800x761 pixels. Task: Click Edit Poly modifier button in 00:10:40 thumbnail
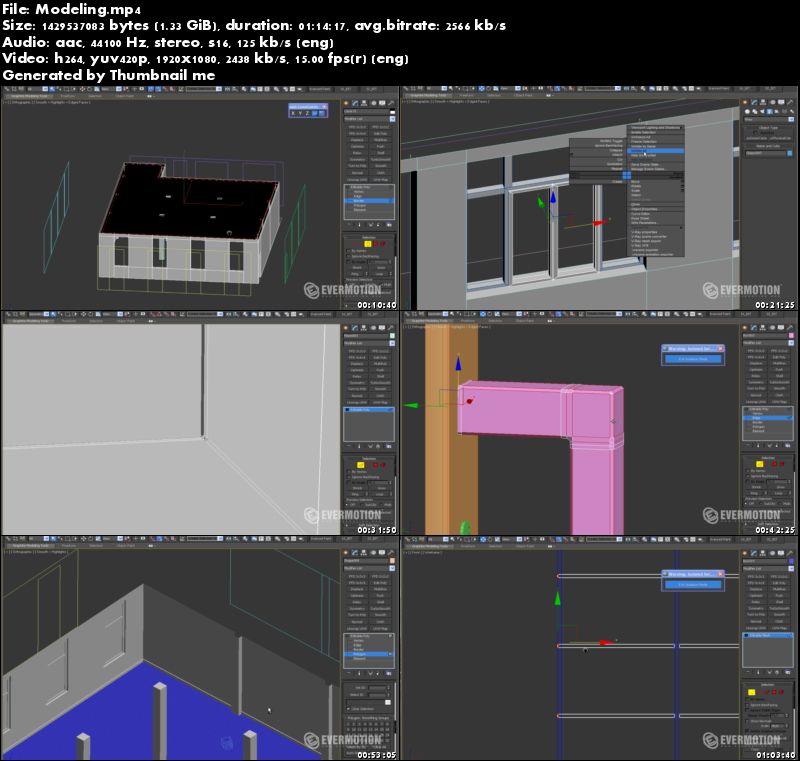tap(381, 133)
